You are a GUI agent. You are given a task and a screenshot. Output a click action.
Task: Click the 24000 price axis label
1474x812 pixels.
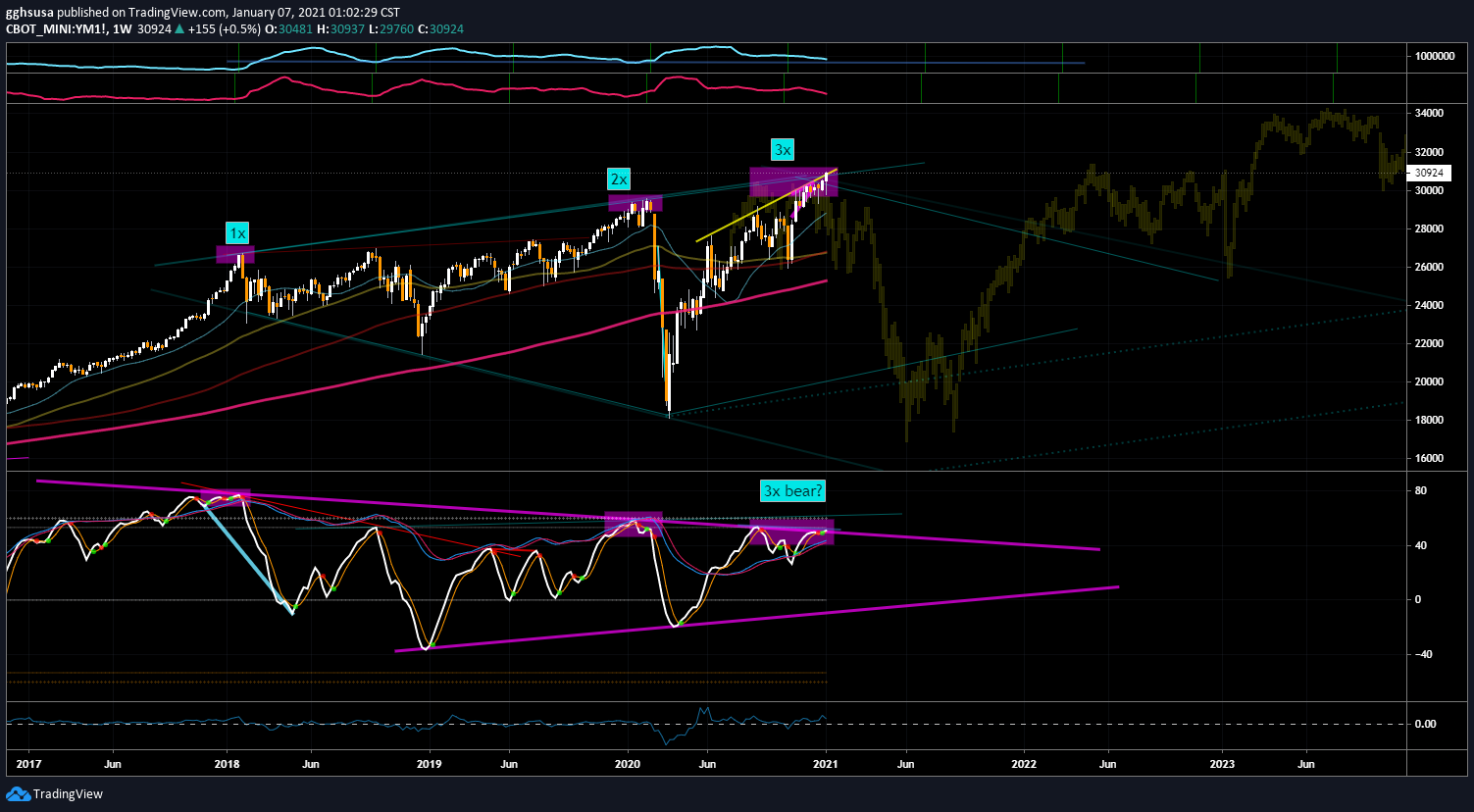click(x=1429, y=306)
